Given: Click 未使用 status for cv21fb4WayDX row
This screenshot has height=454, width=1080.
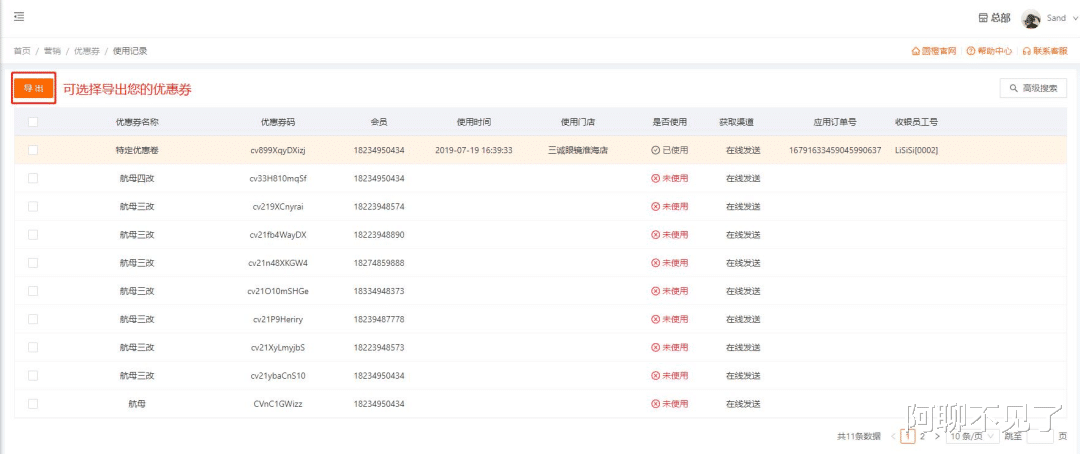Looking at the screenshot, I should (x=669, y=235).
